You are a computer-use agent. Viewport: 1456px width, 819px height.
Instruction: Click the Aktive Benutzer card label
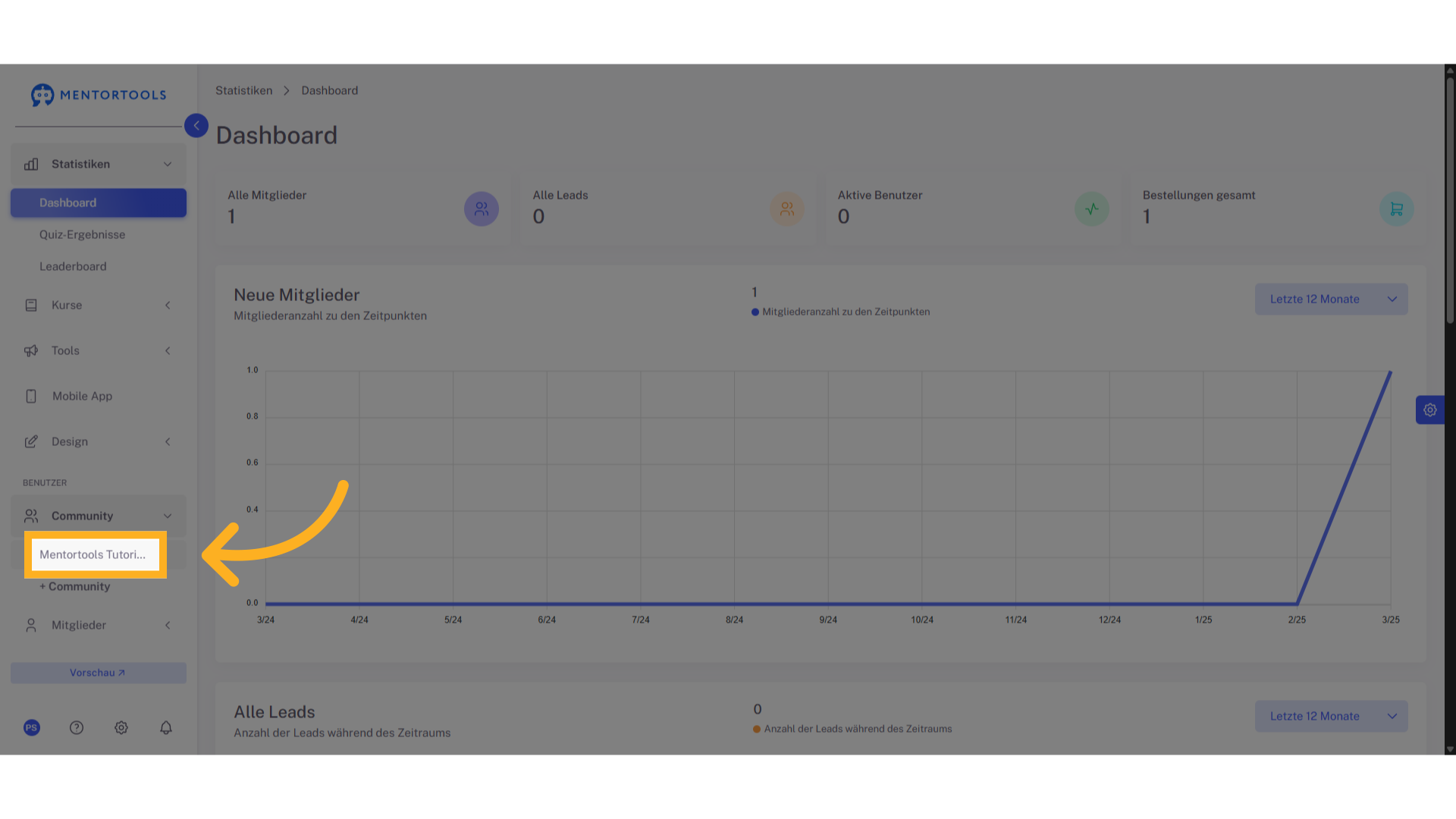880,196
